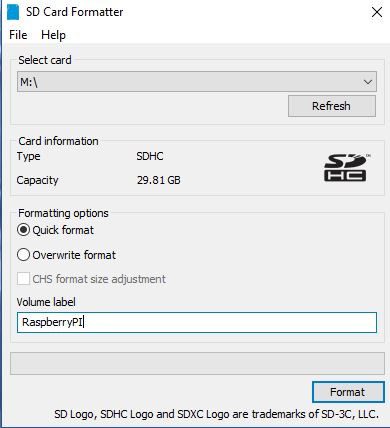Start formatting with the Format button
Image resolution: width=390 pixels, height=428 pixels.
click(x=348, y=392)
